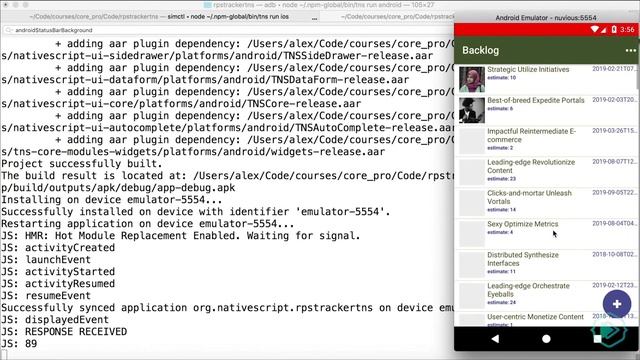640x360 pixels.
Task: Open avatar of Best-of-breed Expedite Portals item
Action: point(471,110)
